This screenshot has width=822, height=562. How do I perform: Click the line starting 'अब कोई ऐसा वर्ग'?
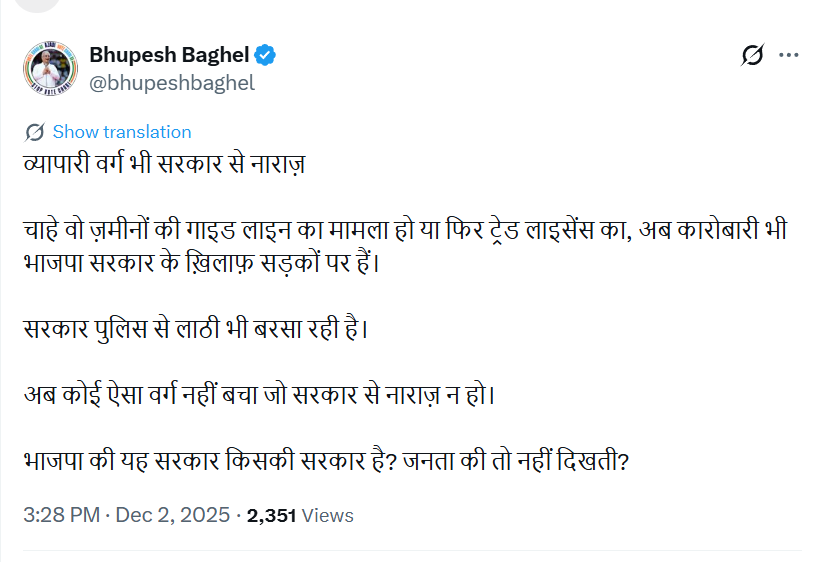(x=259, y=393)
